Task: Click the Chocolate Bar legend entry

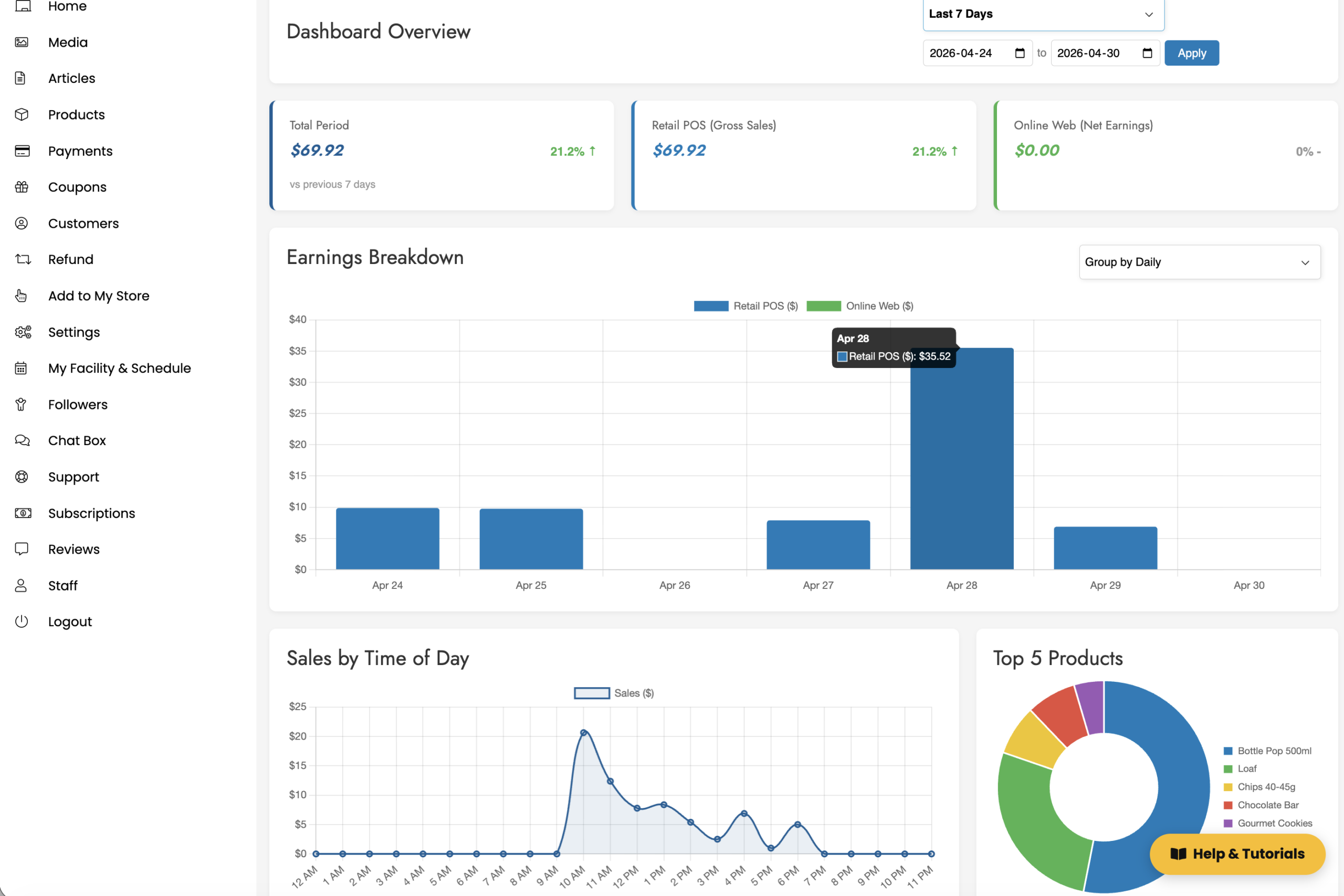Action: coord(1261,805)
